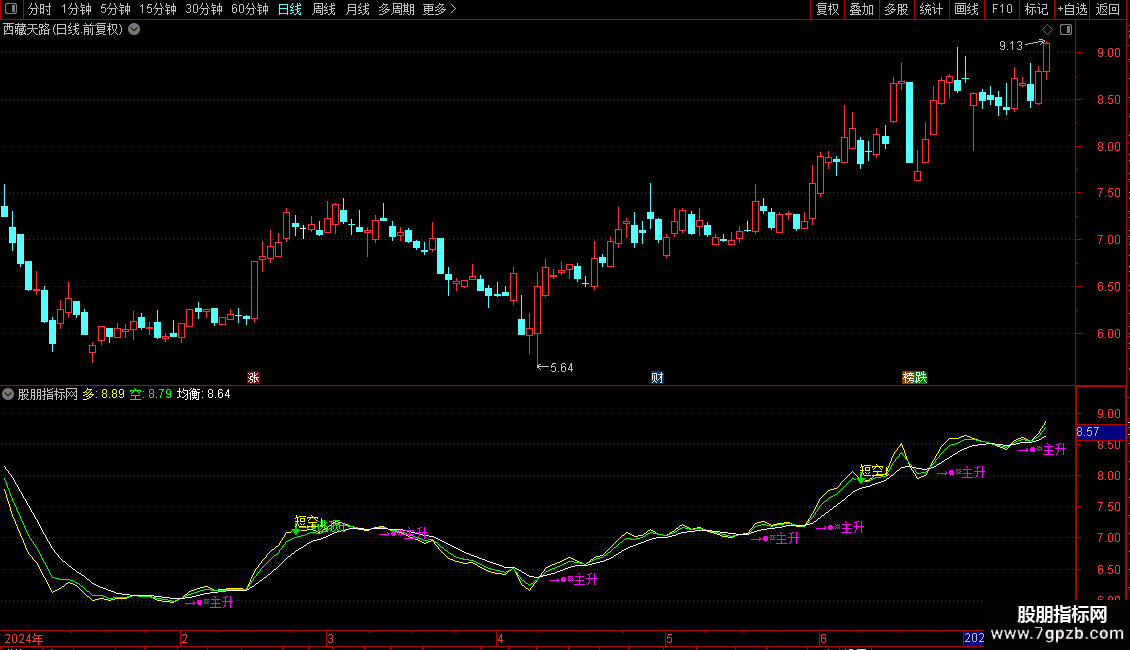
Task: Click the 5.64 low price label
Action: 561,368
